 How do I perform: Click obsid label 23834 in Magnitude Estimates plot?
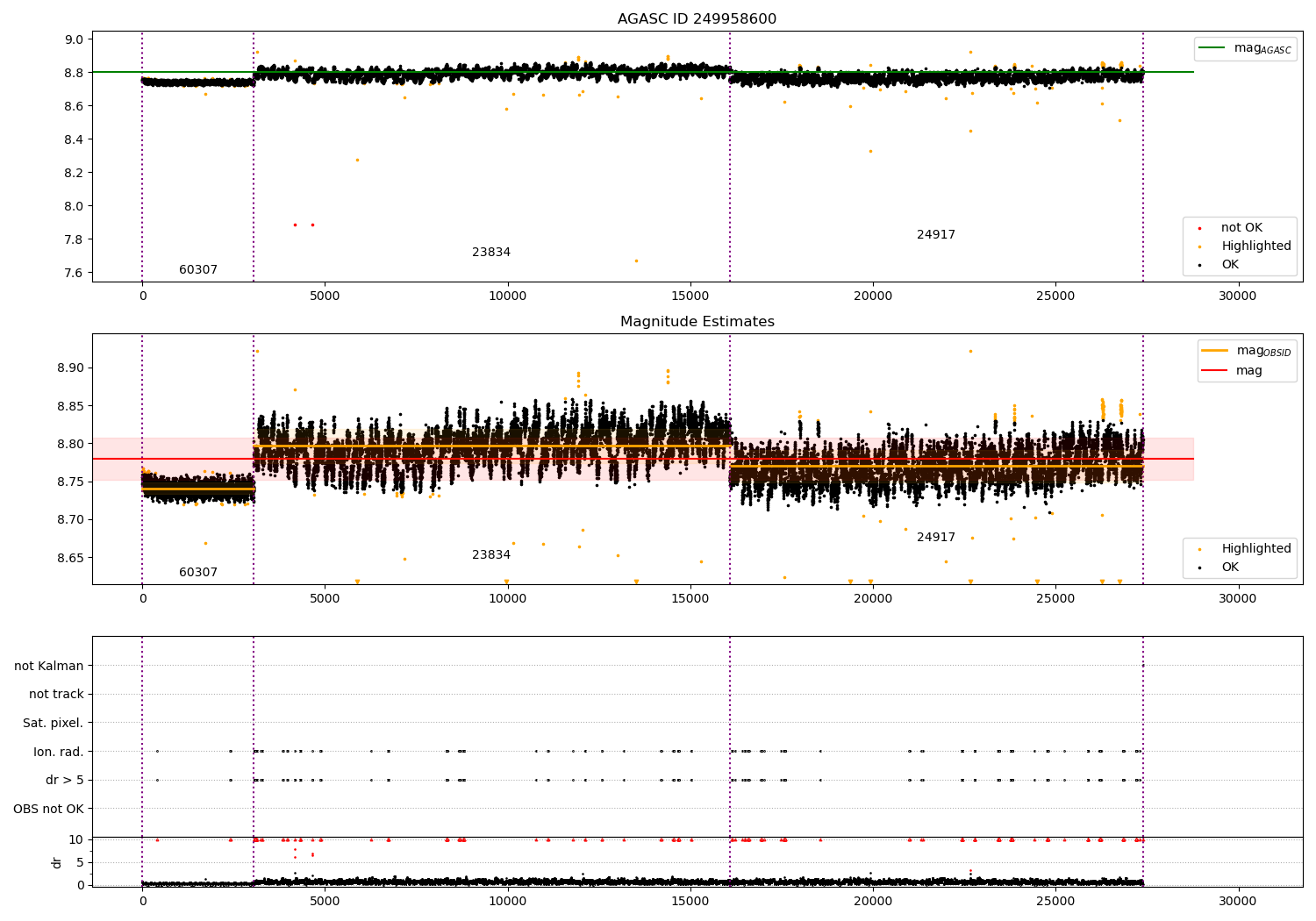pos(491,555)
